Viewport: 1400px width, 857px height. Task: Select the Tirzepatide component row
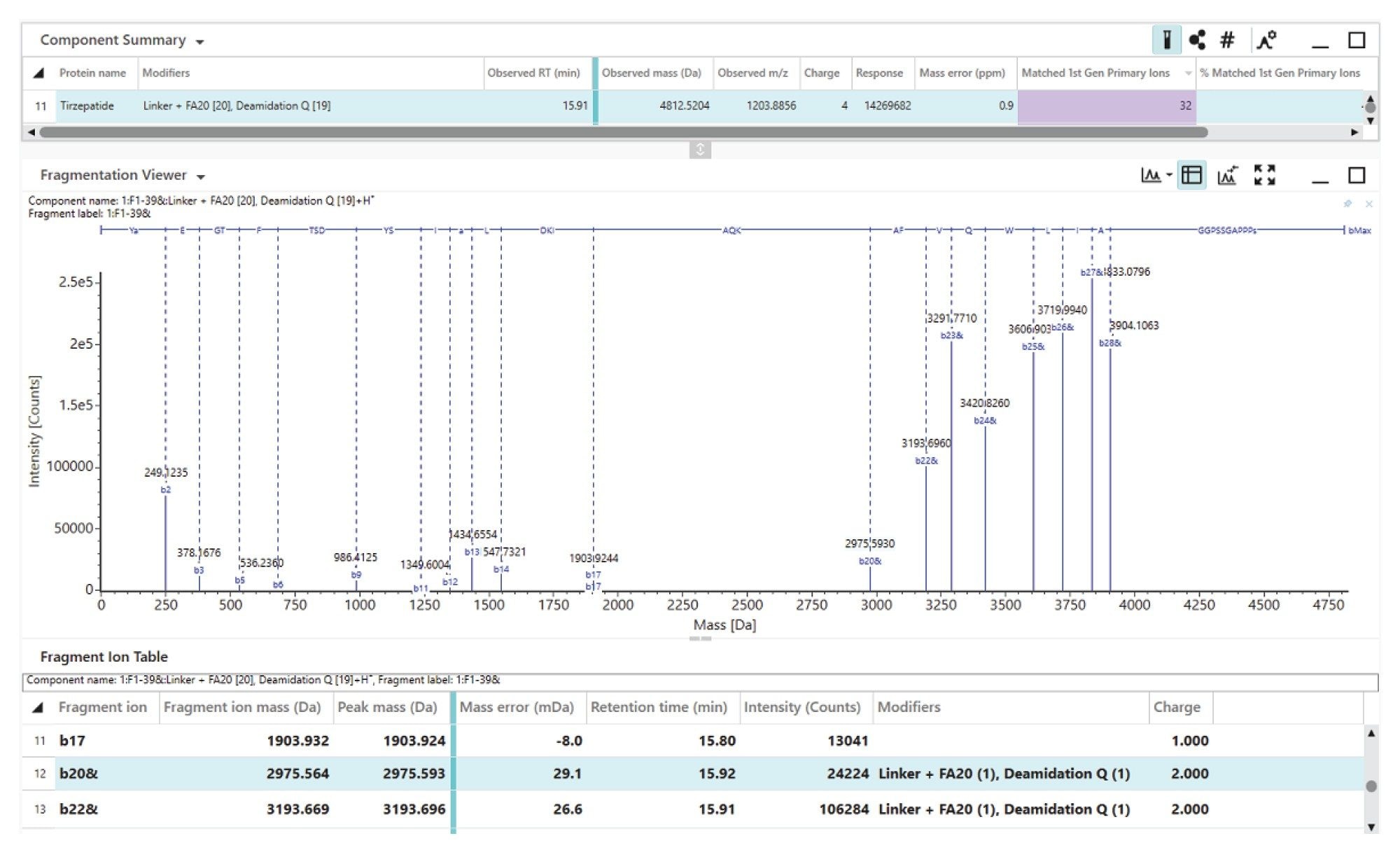click(693, 106)
